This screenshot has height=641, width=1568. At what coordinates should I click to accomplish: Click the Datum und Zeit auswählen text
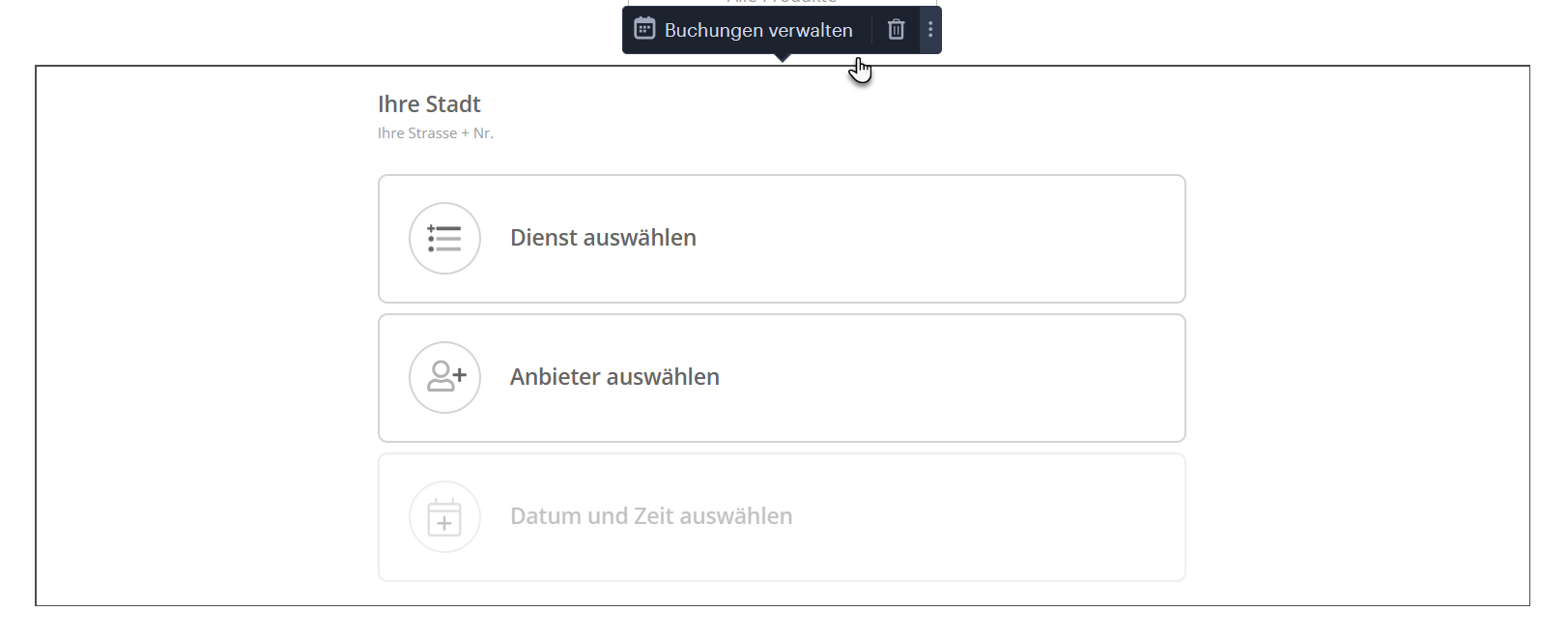[651, 516]
